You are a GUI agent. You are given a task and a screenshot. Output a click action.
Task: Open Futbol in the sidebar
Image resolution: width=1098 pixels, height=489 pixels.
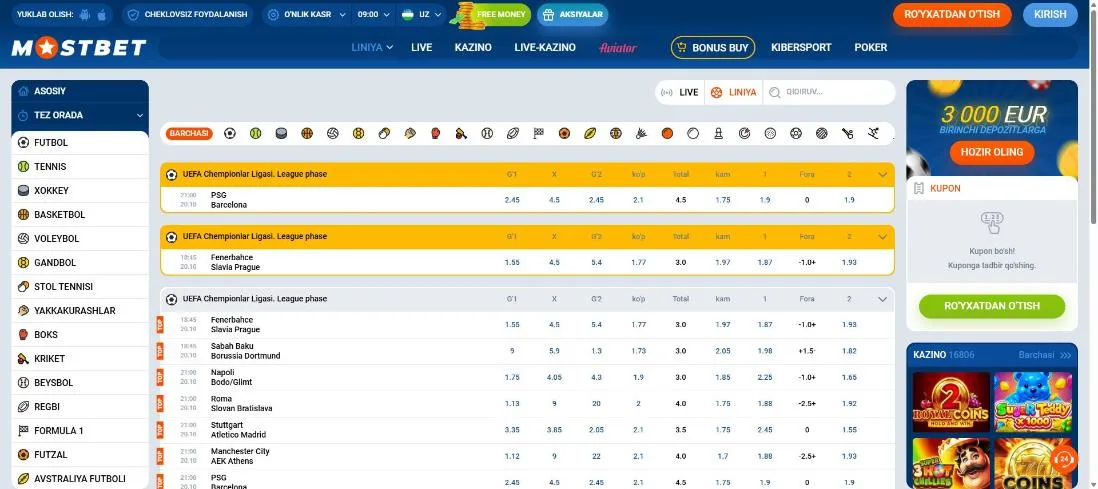click(x=80, y=142)
